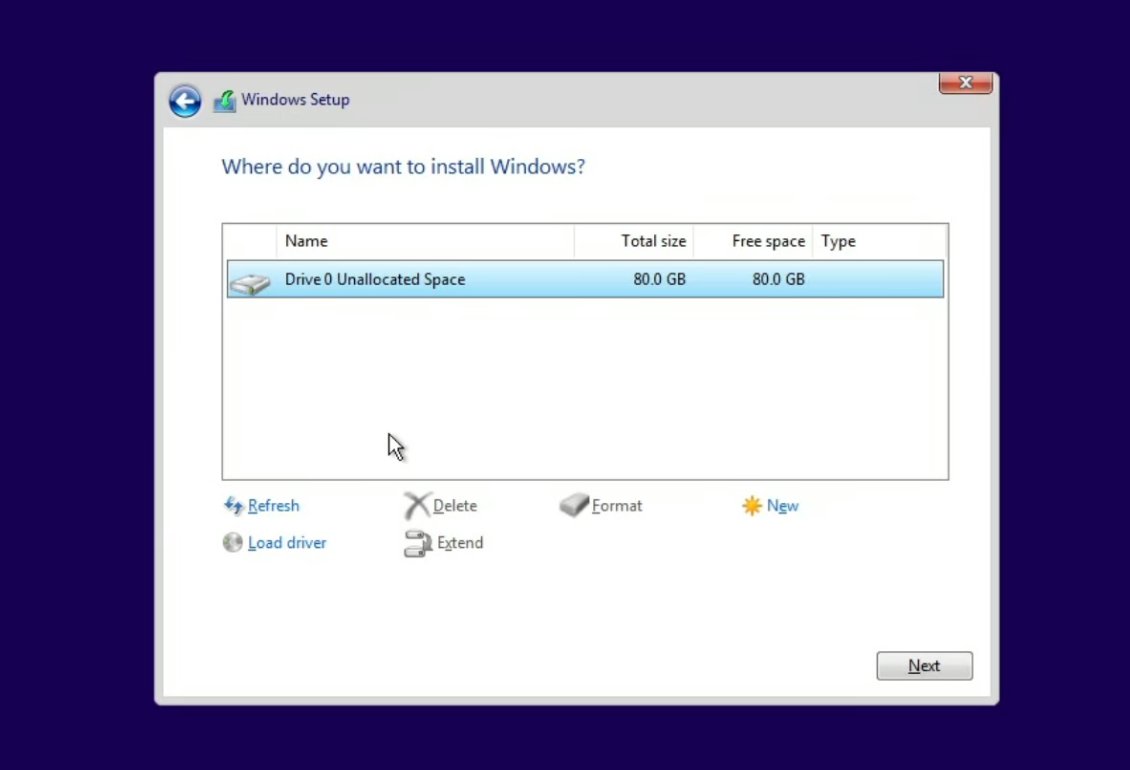Click the New partition star icon
This screenshot has width=1130, height=770.
point(752,506)
